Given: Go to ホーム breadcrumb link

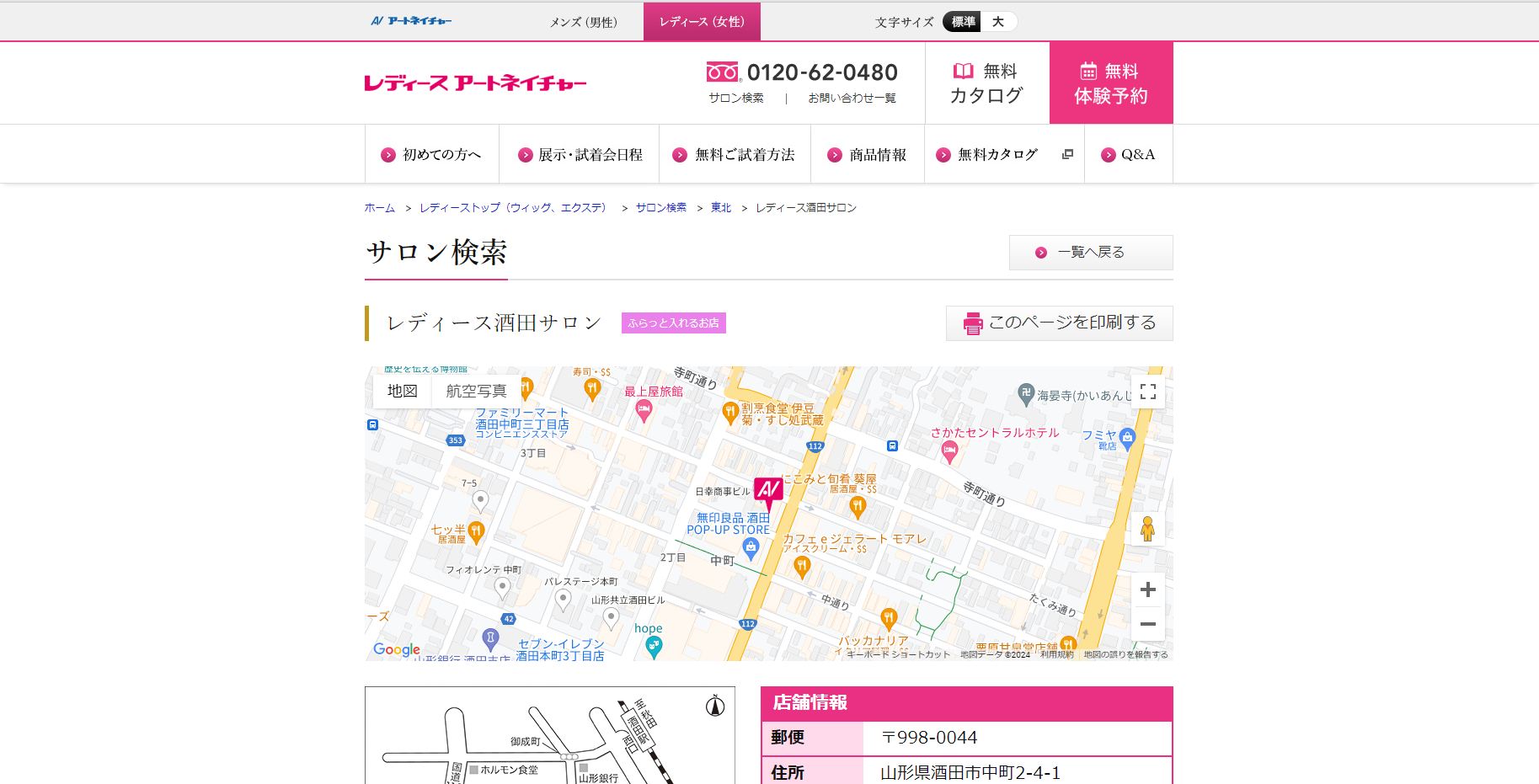Looking at the screenshot, I should coord(379,207).
